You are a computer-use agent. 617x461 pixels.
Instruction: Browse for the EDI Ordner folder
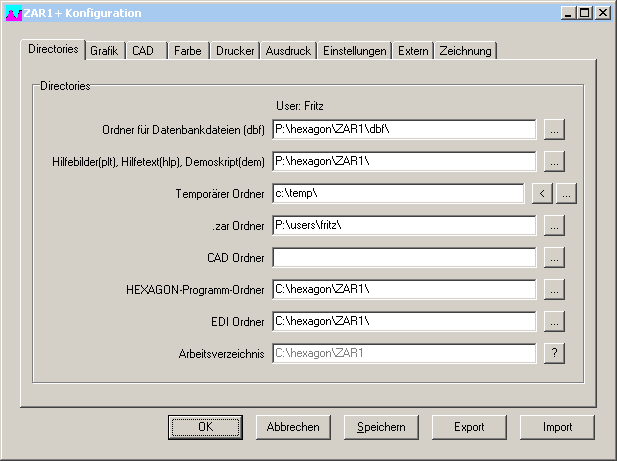pos(555,321)
